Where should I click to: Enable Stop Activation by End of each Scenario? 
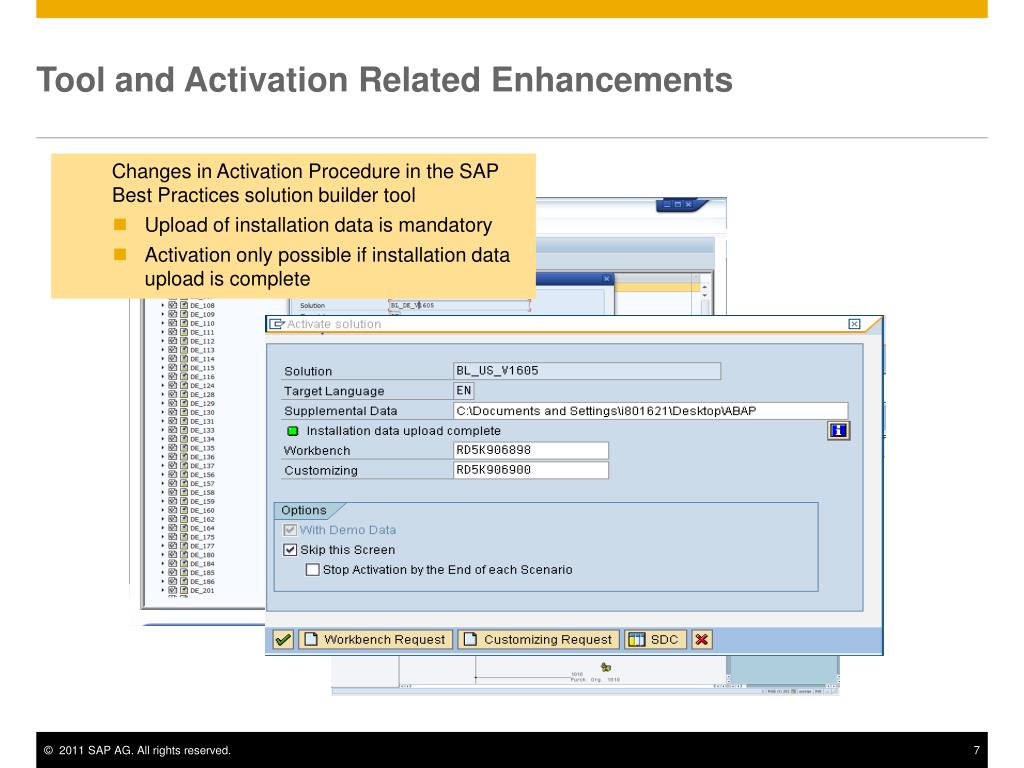coord(313,569)
